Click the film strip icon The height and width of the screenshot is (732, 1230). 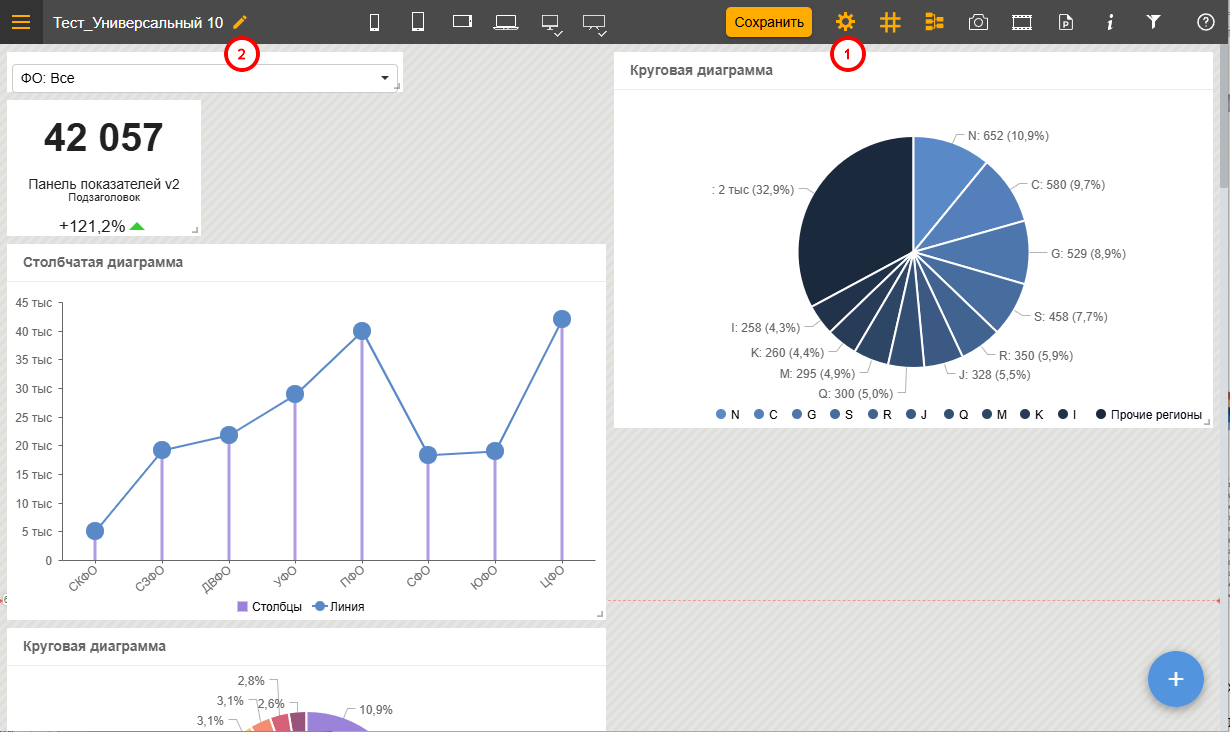tap(1021, 22)
